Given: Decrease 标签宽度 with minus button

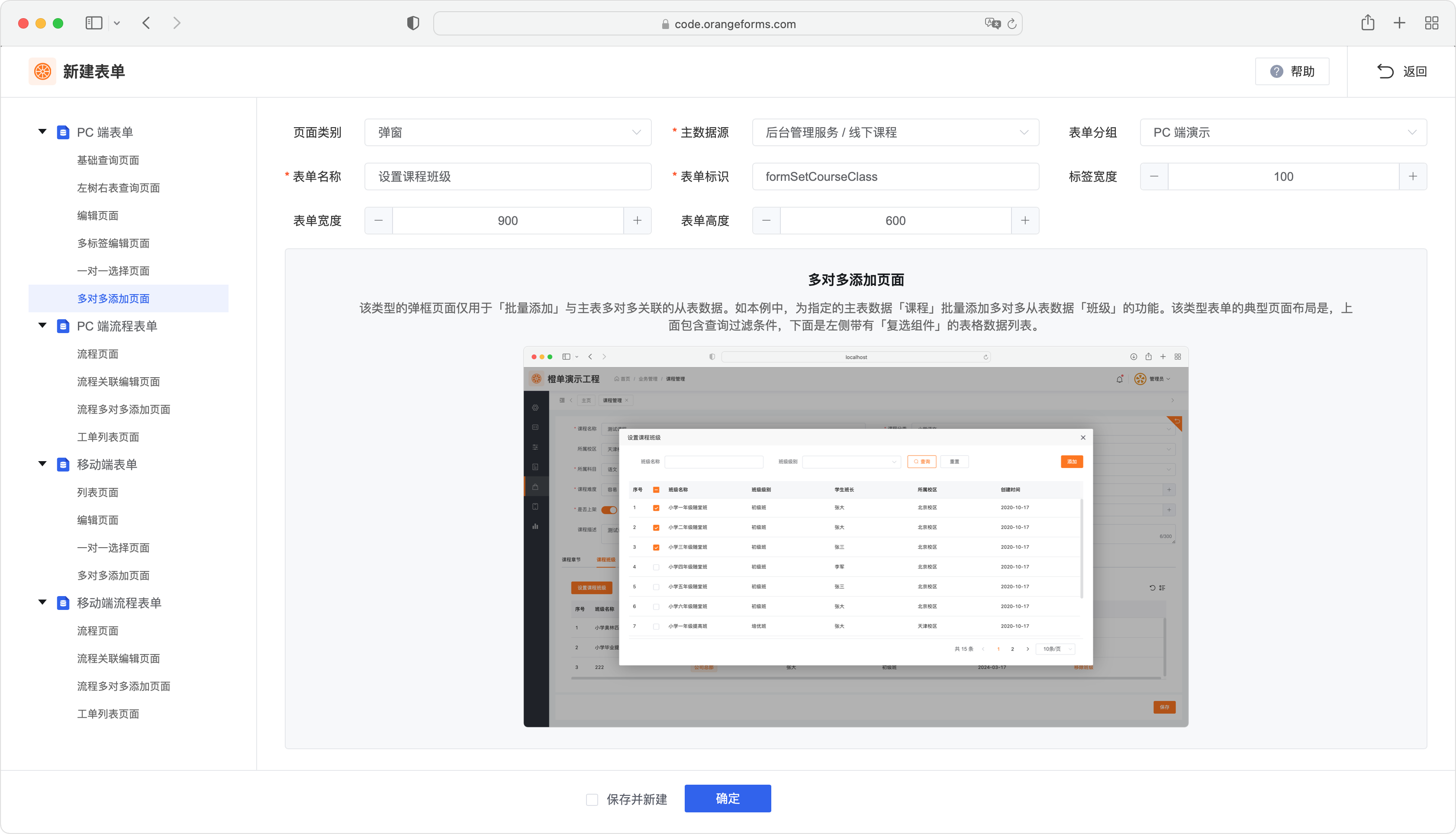Looking at the screenshot, I should click(1154, 176).
